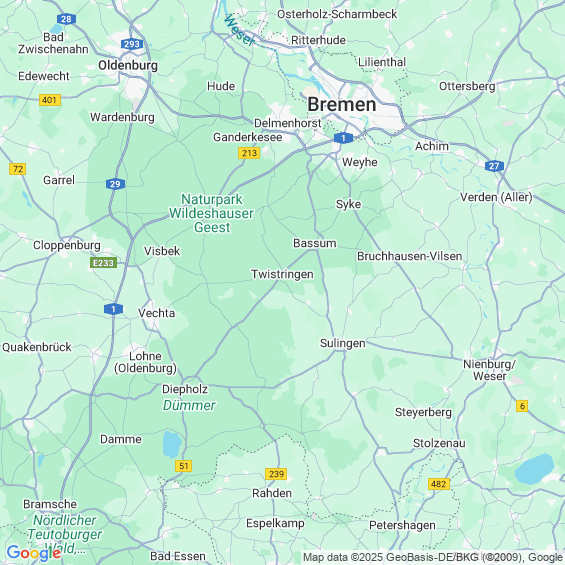Click the Google logo
The width and height of the screenshot is (565, 565).
[33, 553]
